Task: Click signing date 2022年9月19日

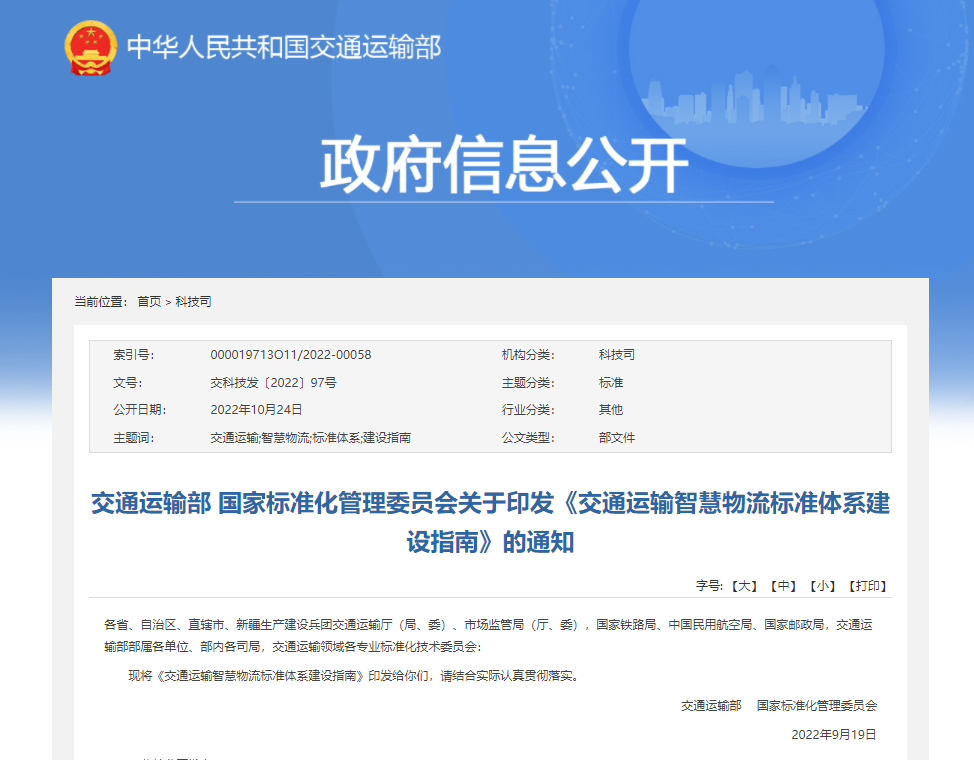Action: (x=834, y=735)
